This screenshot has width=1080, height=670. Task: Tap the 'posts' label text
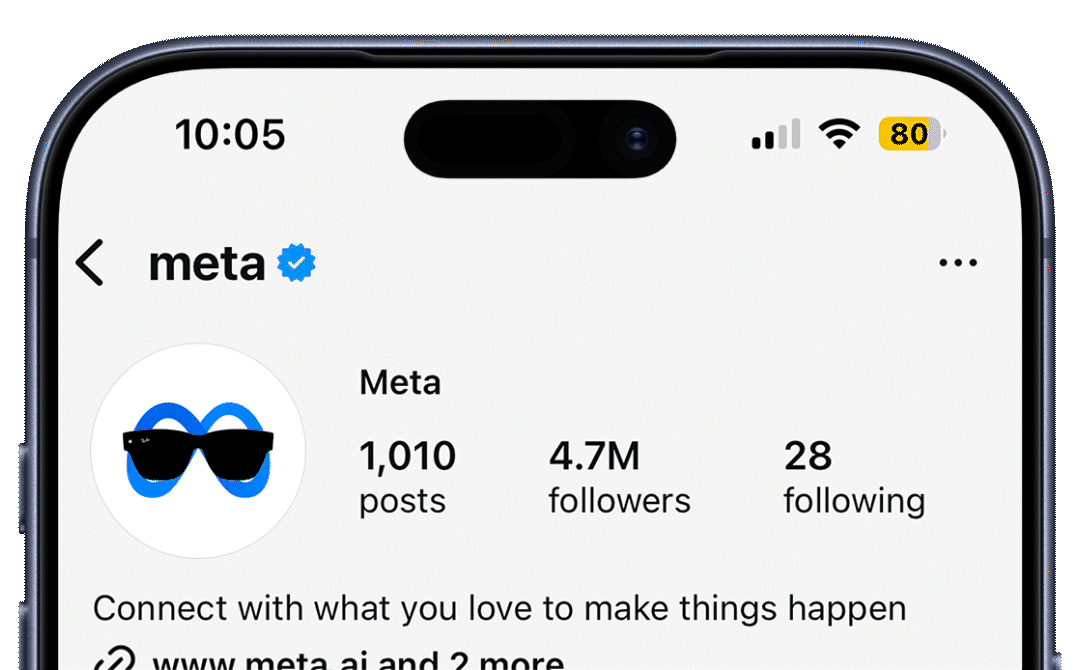pyautogui.click(x=402, y=500)
